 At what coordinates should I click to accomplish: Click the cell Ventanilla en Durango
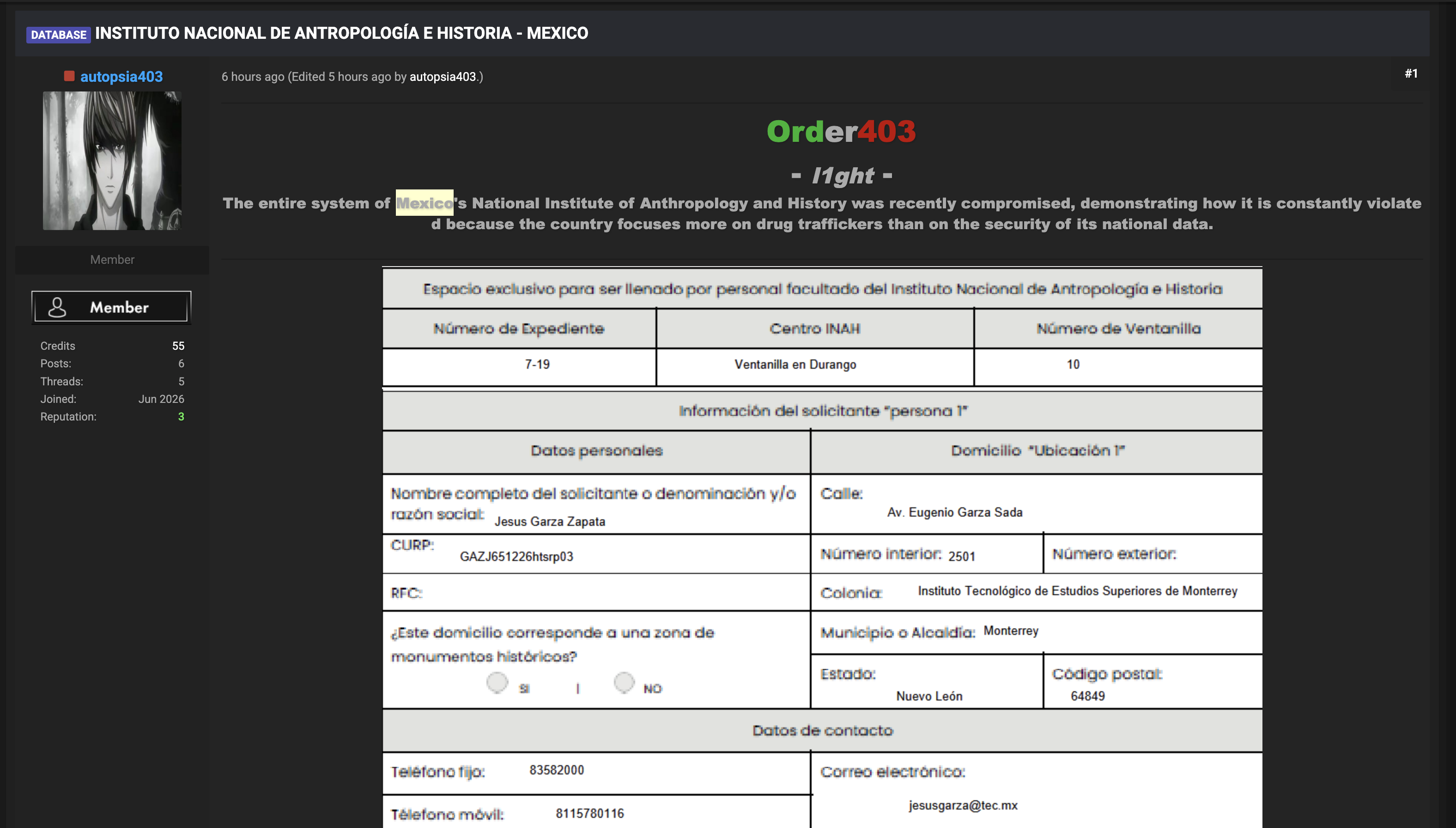click(795, 365)
